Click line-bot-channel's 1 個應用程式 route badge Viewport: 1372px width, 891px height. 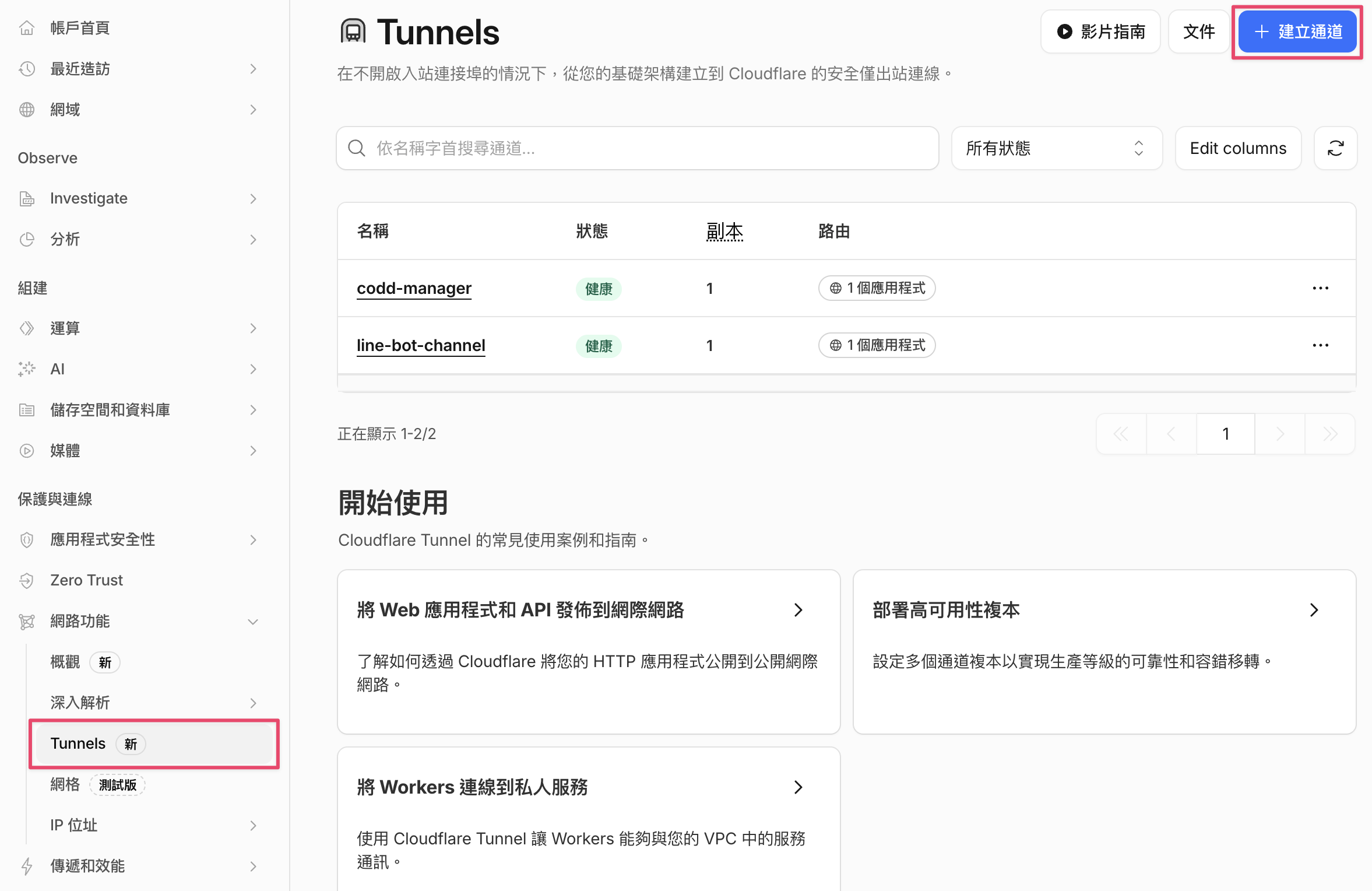[x=877, y=345]
